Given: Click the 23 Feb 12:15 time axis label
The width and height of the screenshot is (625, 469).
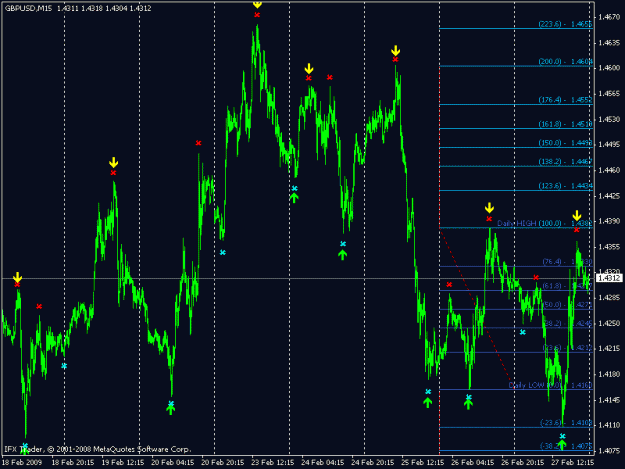Looking at the screenshot, I should point(273,462).
